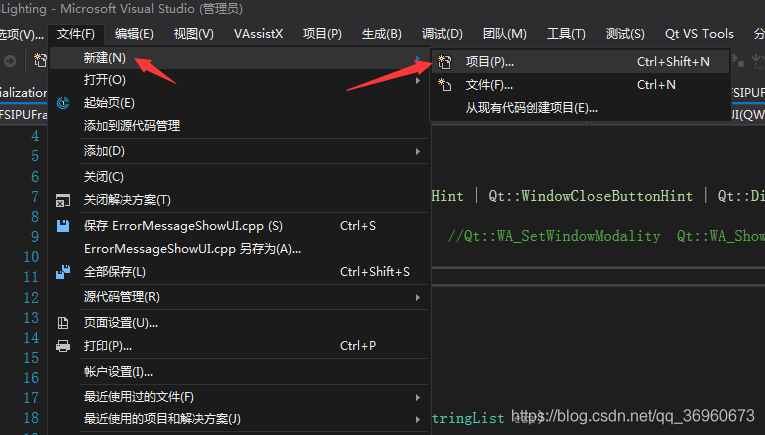
Task: Select 最近使用的项目和解决方案(J) entry
Action: pyautogui.click(x=239, y=419)
